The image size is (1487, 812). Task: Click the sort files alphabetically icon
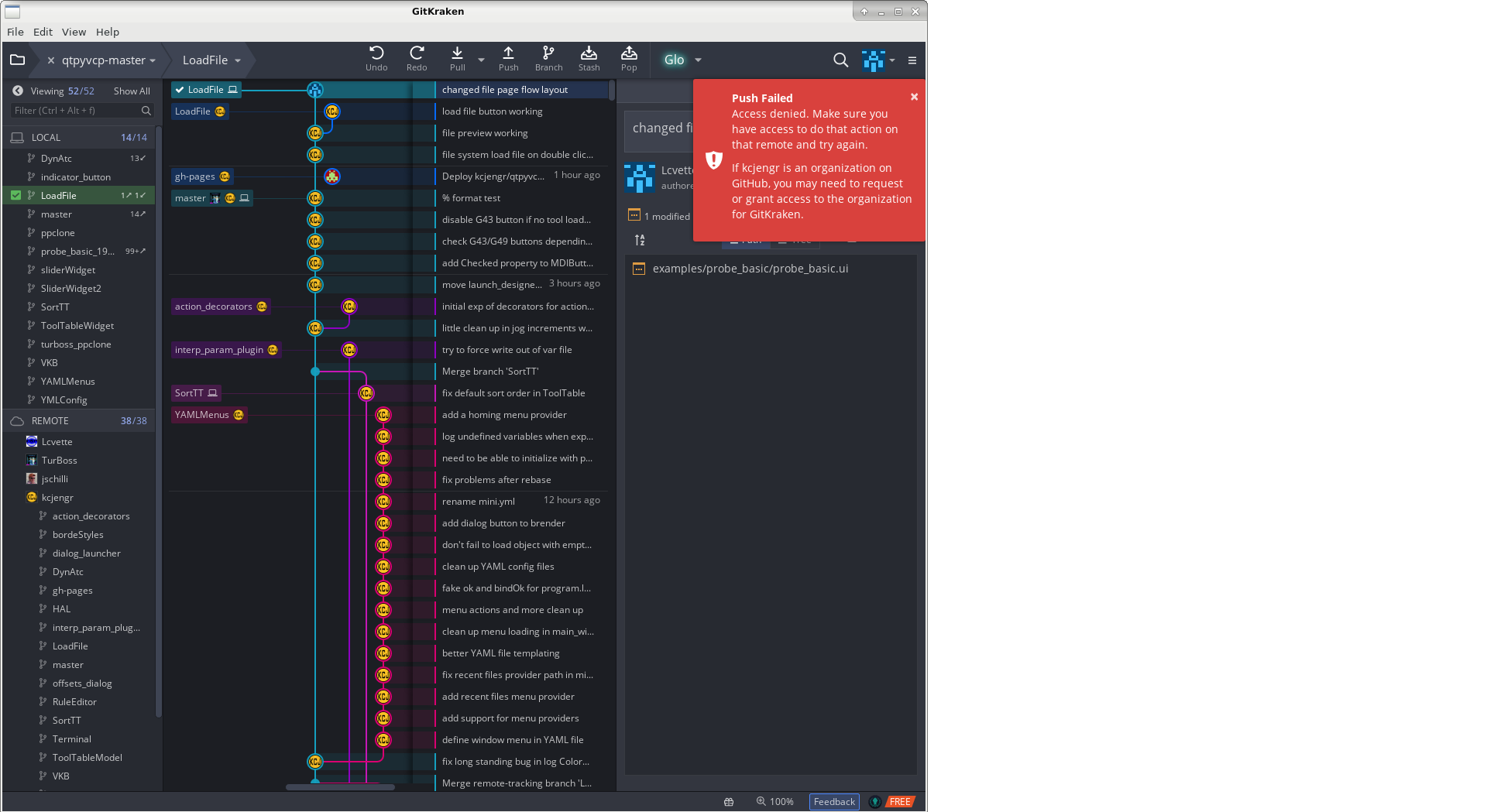640,240
